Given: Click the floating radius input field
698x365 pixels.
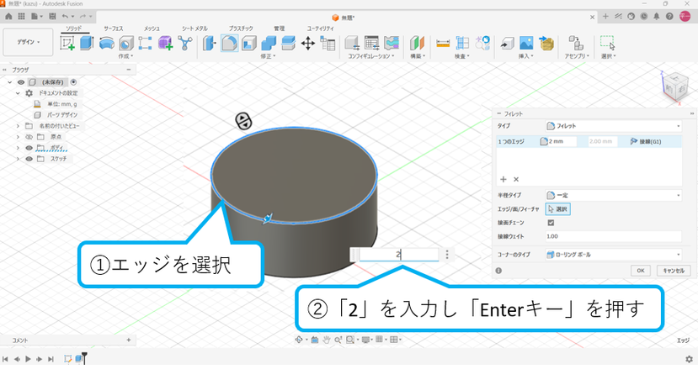Looking at the screenshot, I should pos(399,255).
